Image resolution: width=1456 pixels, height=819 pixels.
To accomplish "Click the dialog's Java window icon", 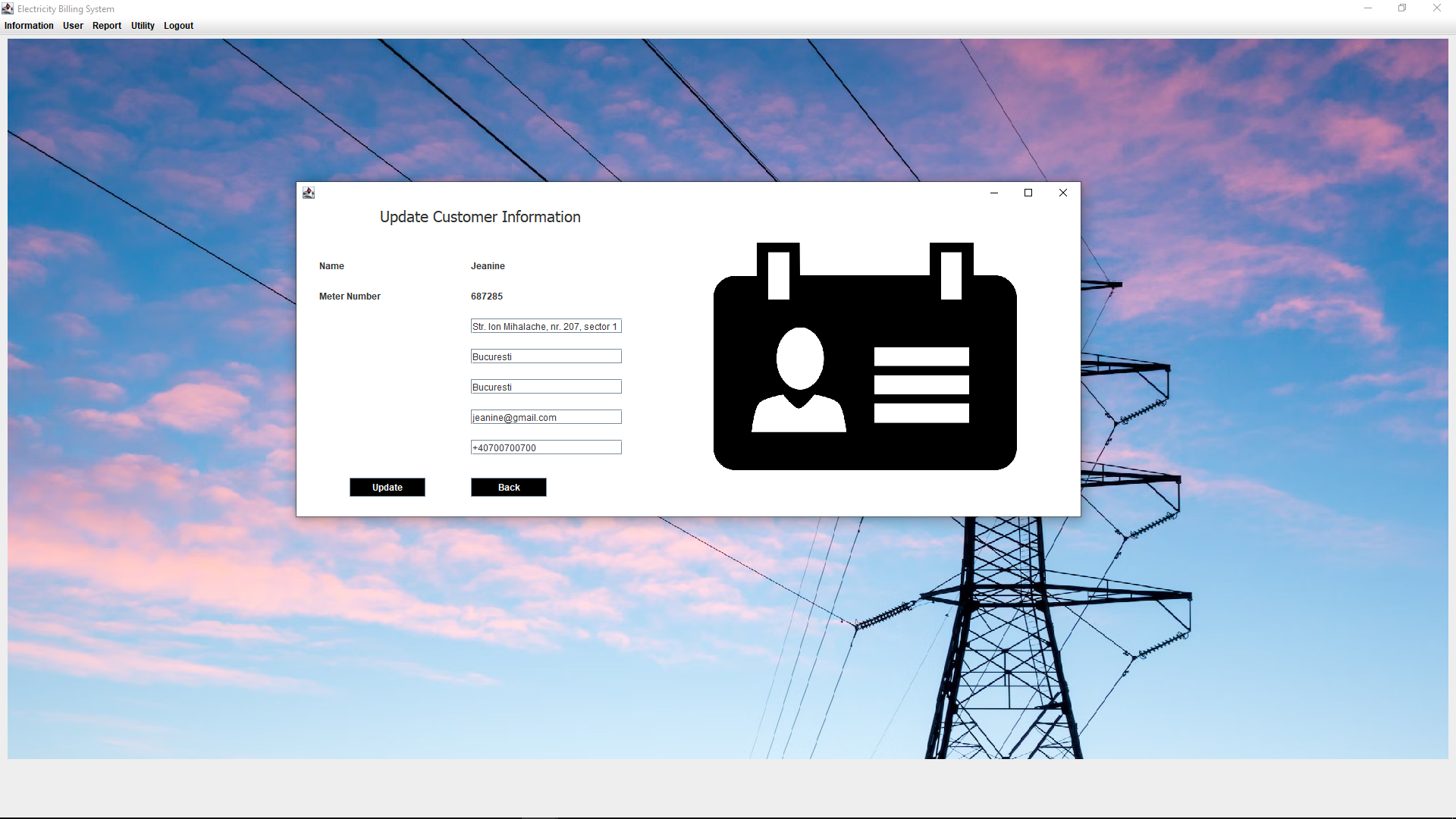I will coord(309,193).
